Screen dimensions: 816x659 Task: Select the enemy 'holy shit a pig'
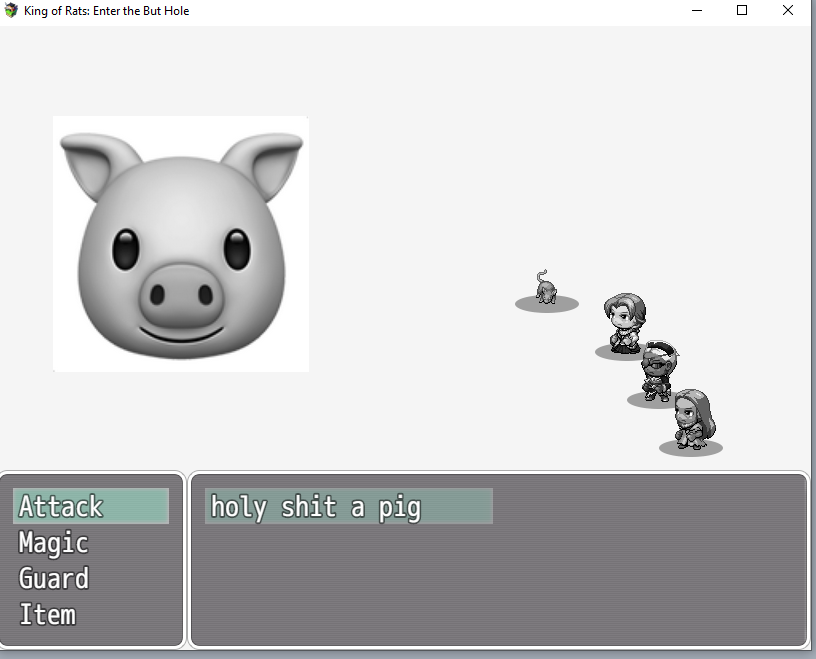pos(349,506)
